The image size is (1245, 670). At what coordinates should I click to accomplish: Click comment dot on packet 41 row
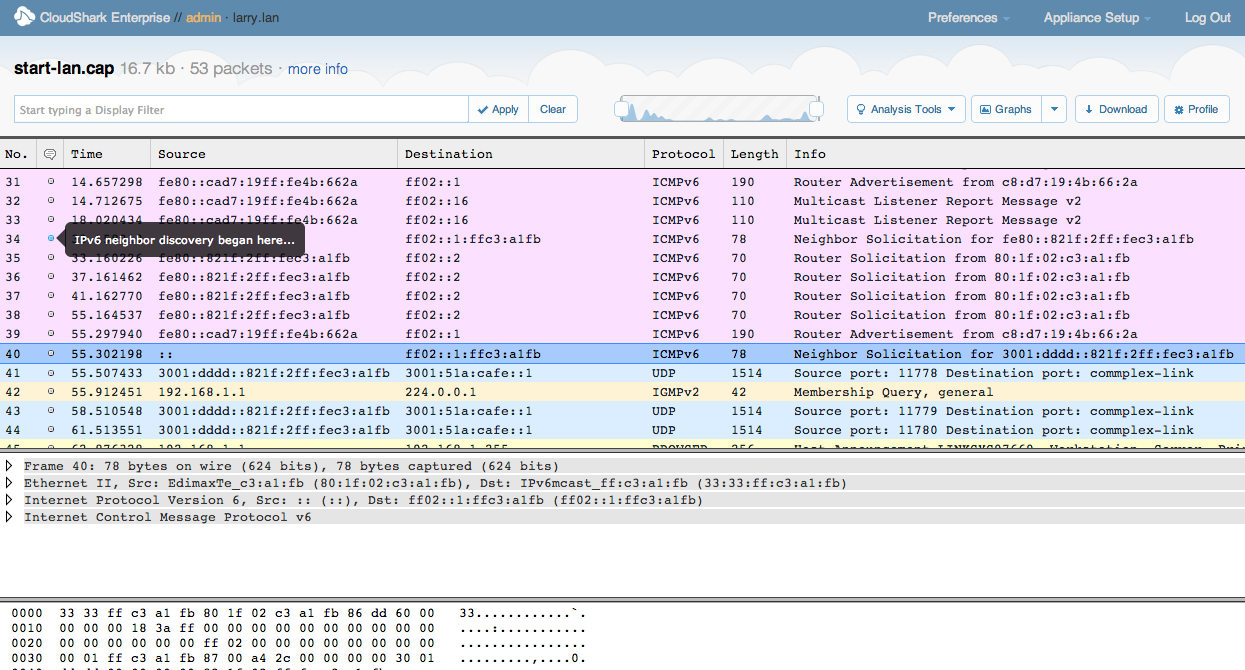[x=51, y=373]
